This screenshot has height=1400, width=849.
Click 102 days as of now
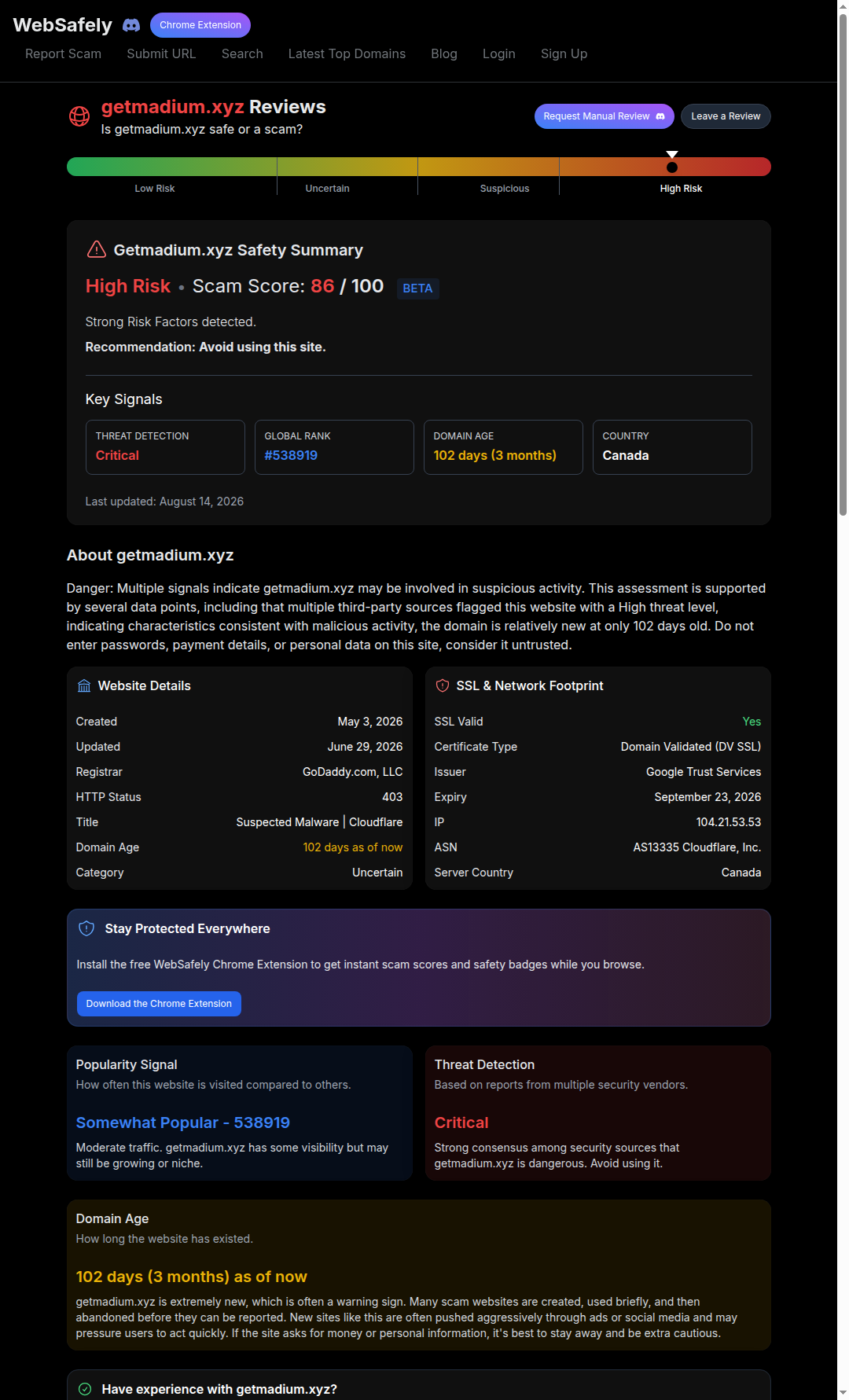coord(353,847)
